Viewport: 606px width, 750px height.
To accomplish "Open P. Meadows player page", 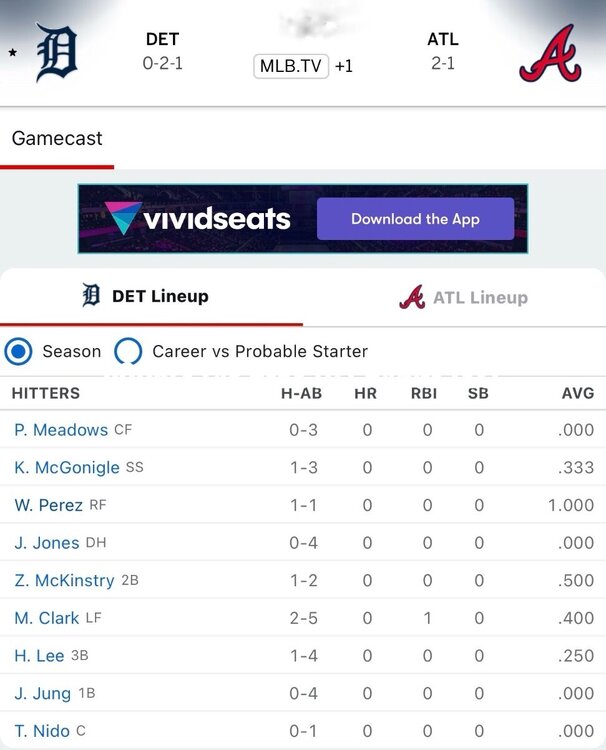I will [x=61, y=430].
